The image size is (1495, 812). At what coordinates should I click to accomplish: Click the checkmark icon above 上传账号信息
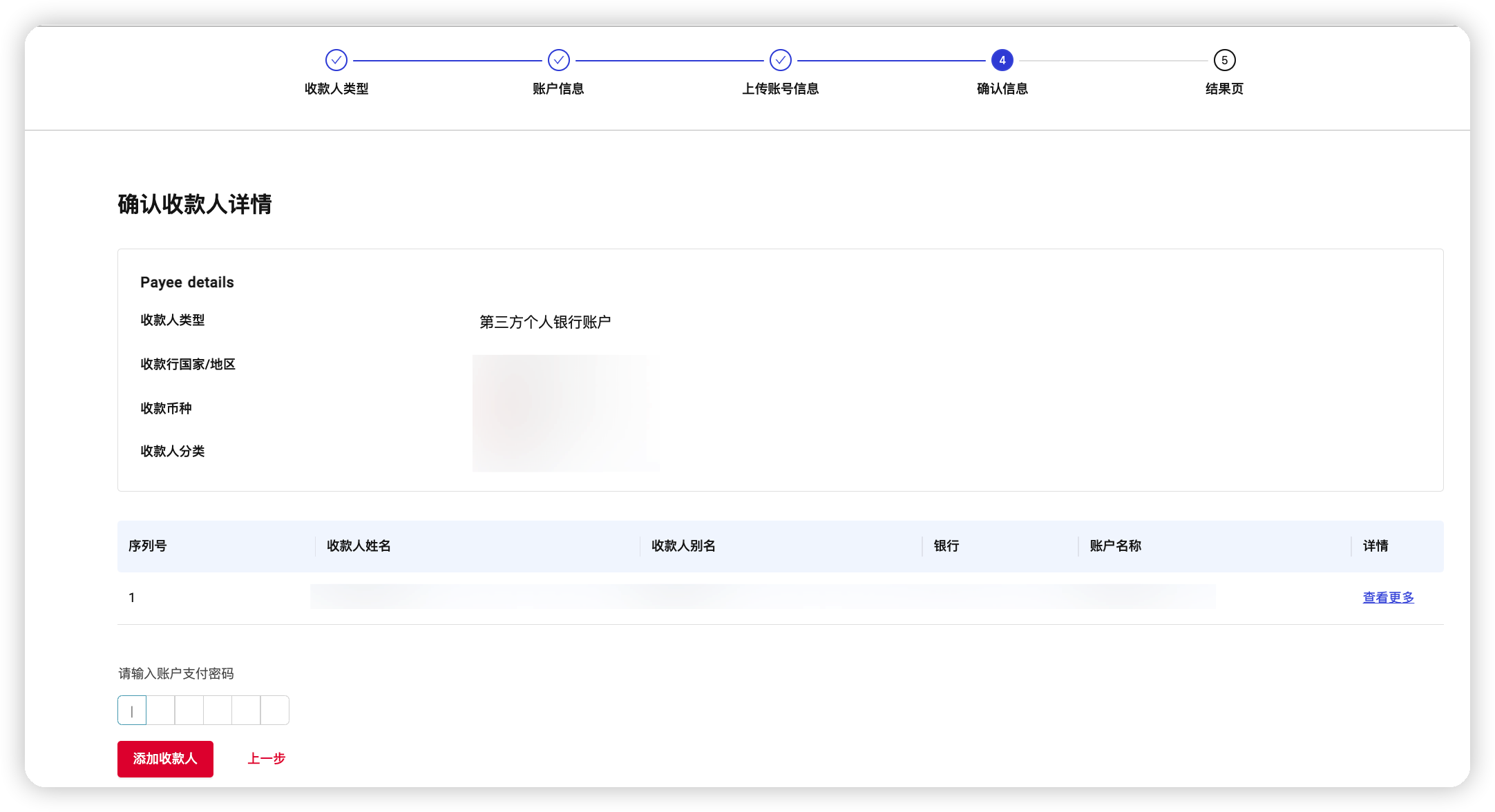click(x=780, y=60)
